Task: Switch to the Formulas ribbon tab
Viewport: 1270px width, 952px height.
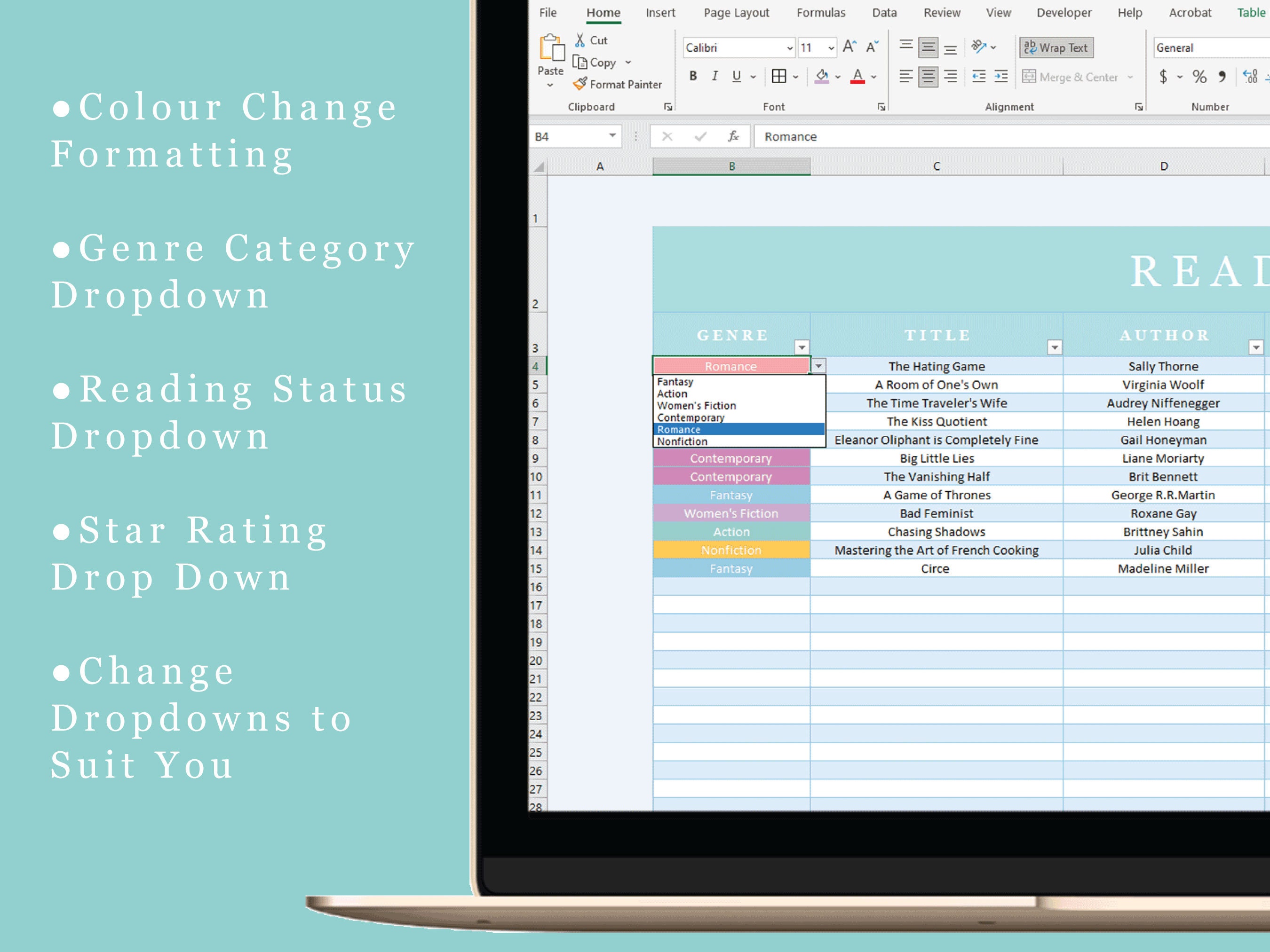Action: (x=820, y=12)
